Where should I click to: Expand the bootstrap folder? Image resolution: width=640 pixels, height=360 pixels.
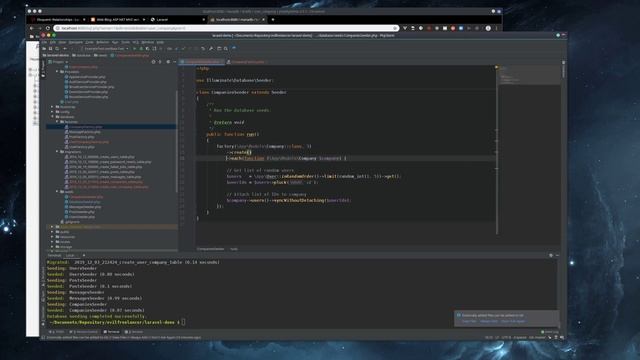tap(52, 107)
